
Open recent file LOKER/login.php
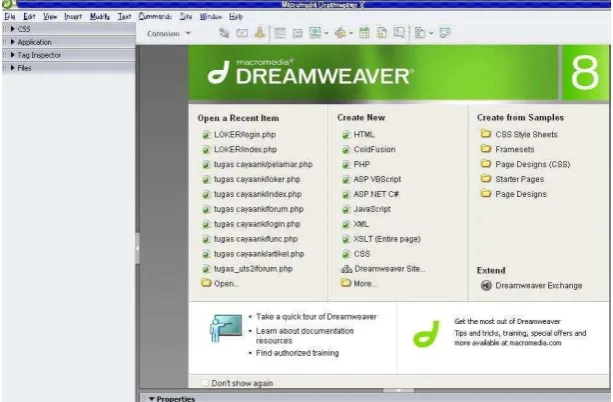click(x=245, y=135)
